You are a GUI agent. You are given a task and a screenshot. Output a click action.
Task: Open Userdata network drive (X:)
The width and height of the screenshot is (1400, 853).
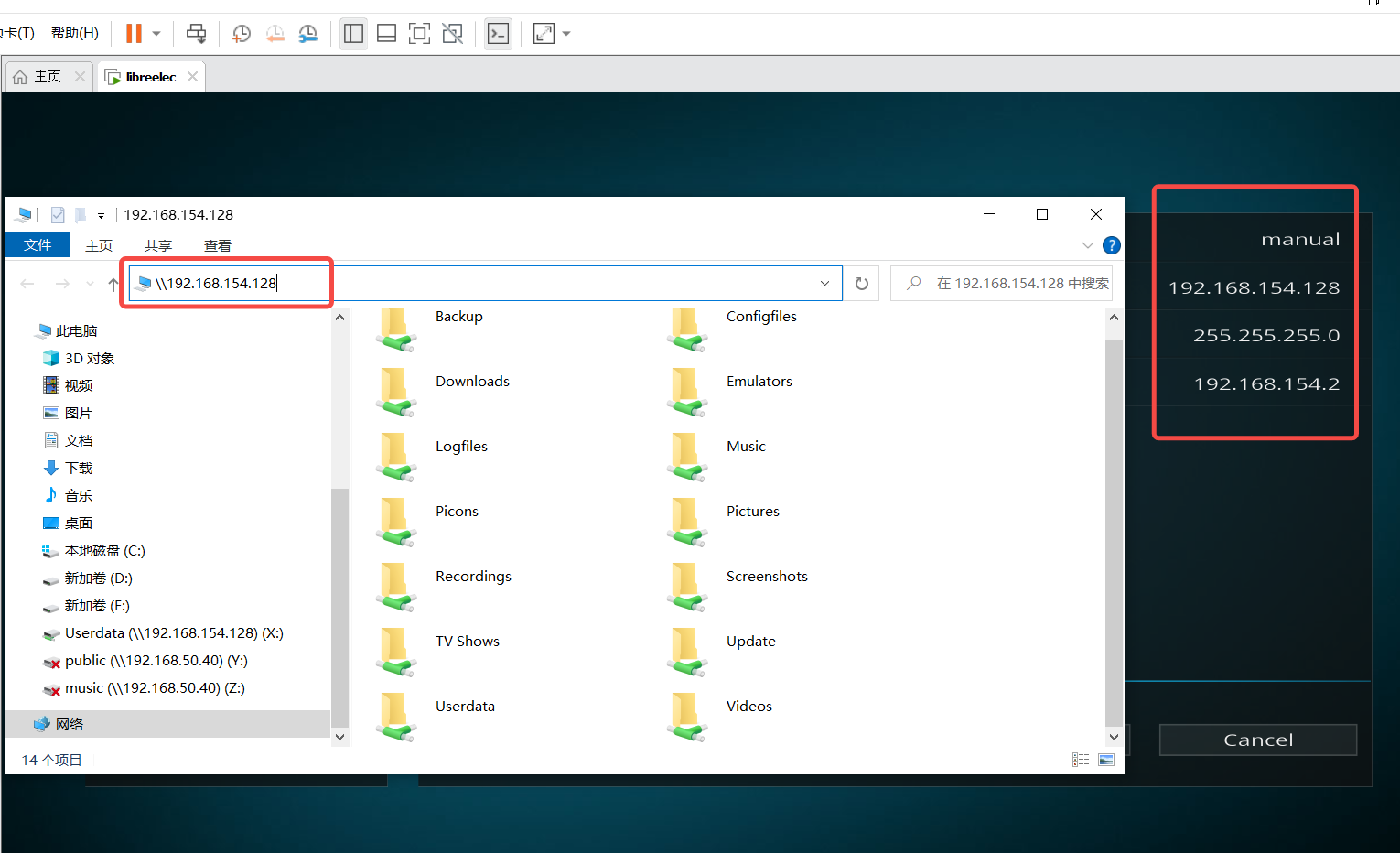[164, 632]
